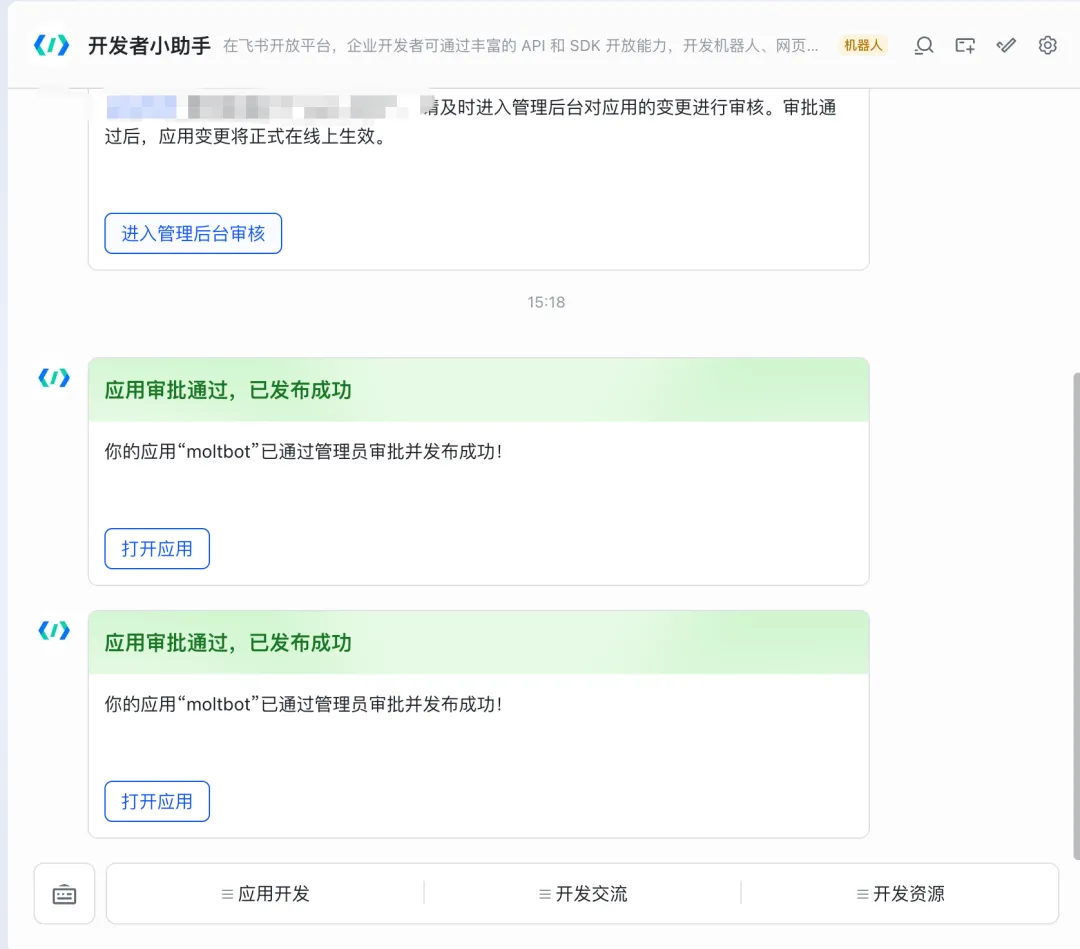Click the create-new-chat icon at top right
The image size is (1080, 949).
coord(964,45)
